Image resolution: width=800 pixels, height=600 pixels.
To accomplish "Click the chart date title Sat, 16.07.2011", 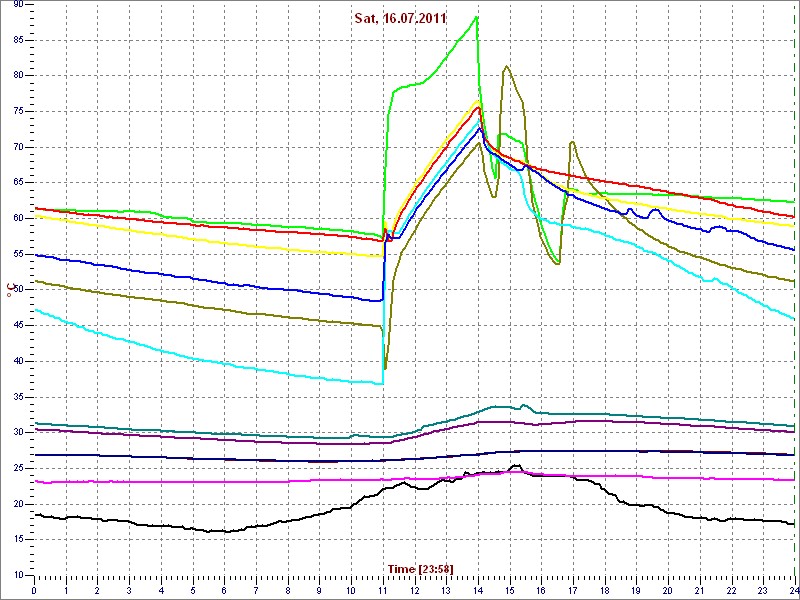I will click(401, 19).
